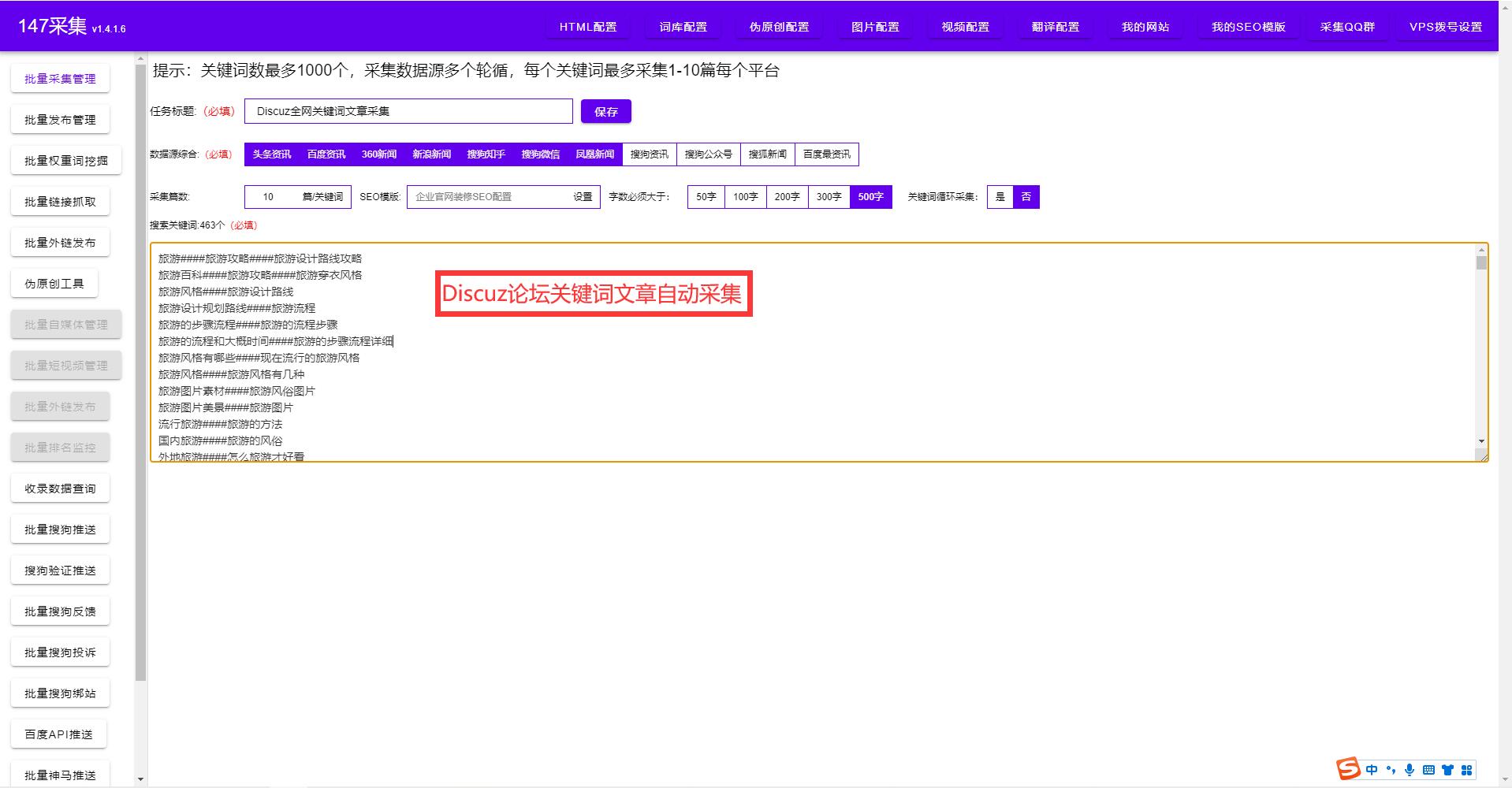Enable the 搜狐新闻 data source
The height and width of the screenshot is (788, 1512).
(x=768, y=154)
